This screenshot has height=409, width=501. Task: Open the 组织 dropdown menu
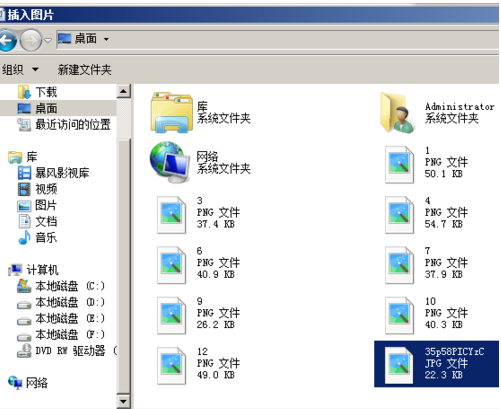pos(20,70)
